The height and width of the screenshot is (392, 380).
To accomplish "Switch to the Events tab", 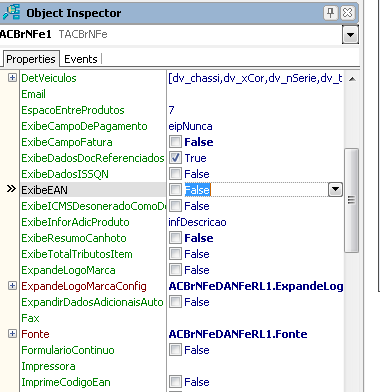I will pos(81,59).
